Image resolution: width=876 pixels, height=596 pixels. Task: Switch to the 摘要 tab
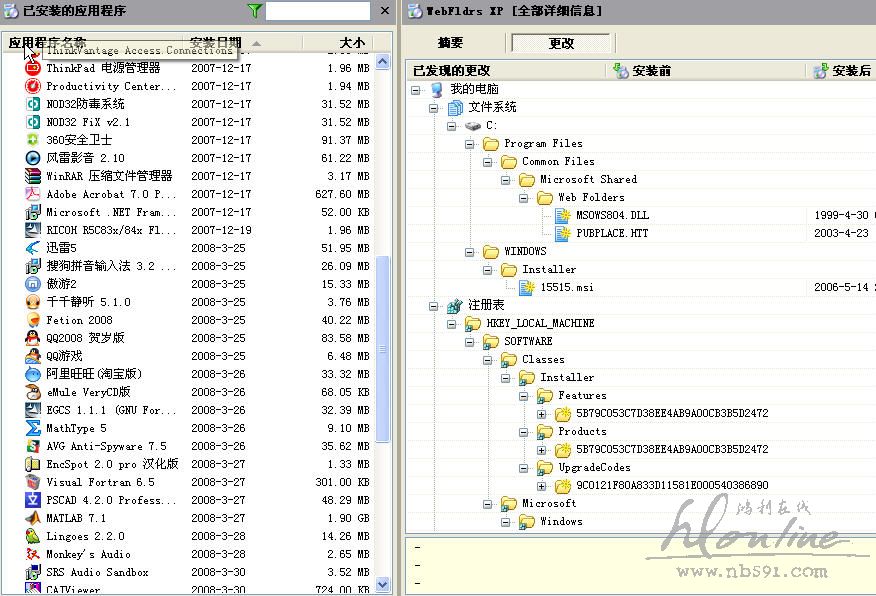pos(450,43)
